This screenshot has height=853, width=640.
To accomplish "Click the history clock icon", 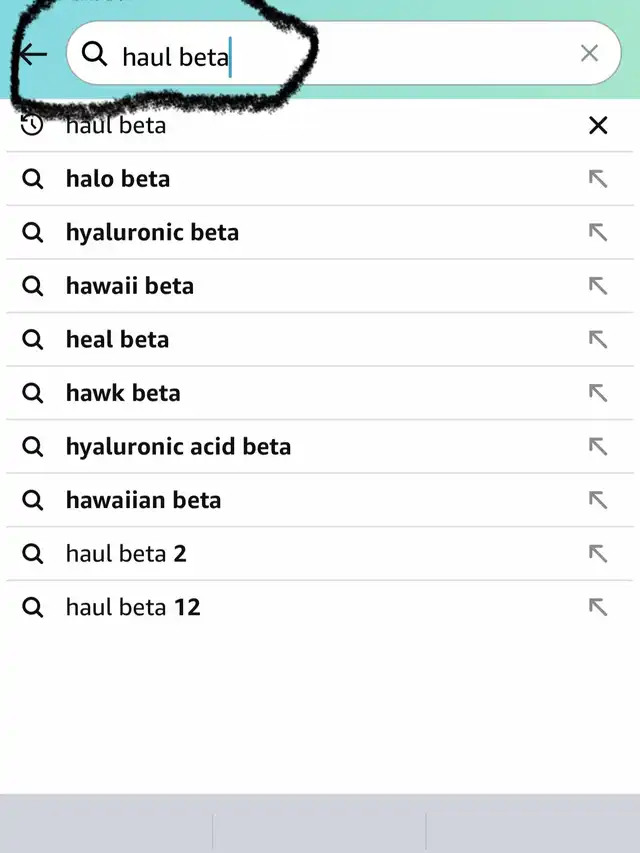I will point(32,125).
